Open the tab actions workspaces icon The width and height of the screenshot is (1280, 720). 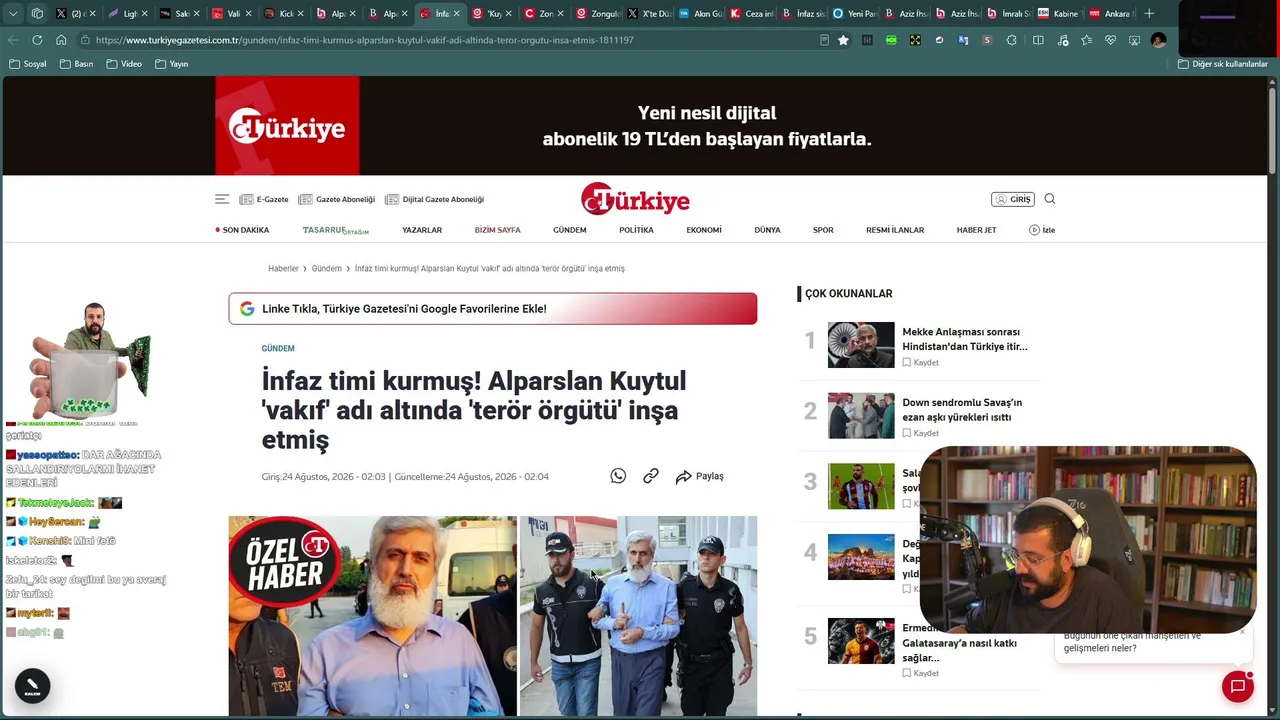point(37,14)
